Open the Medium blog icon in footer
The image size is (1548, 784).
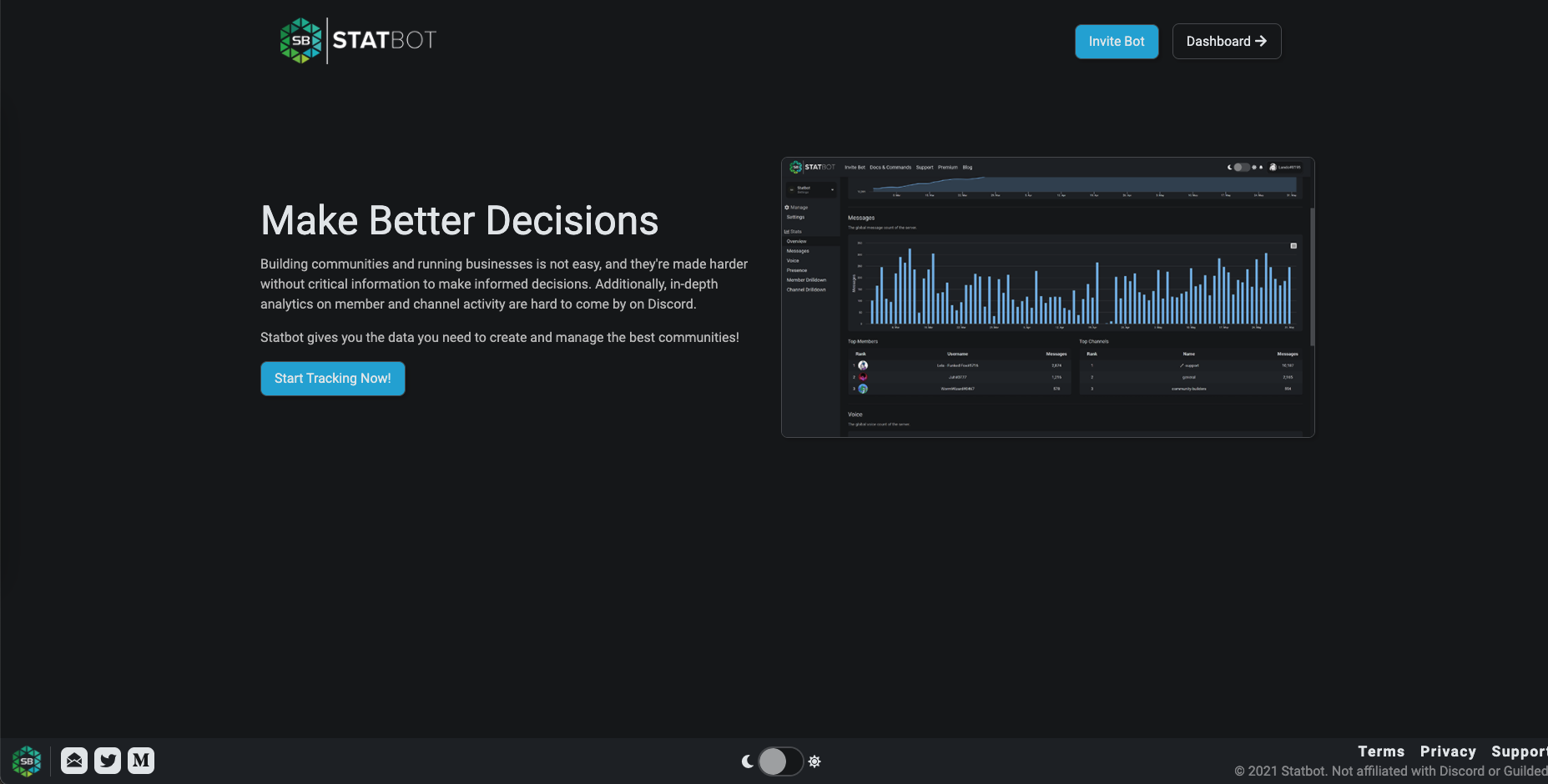point(141,761)
